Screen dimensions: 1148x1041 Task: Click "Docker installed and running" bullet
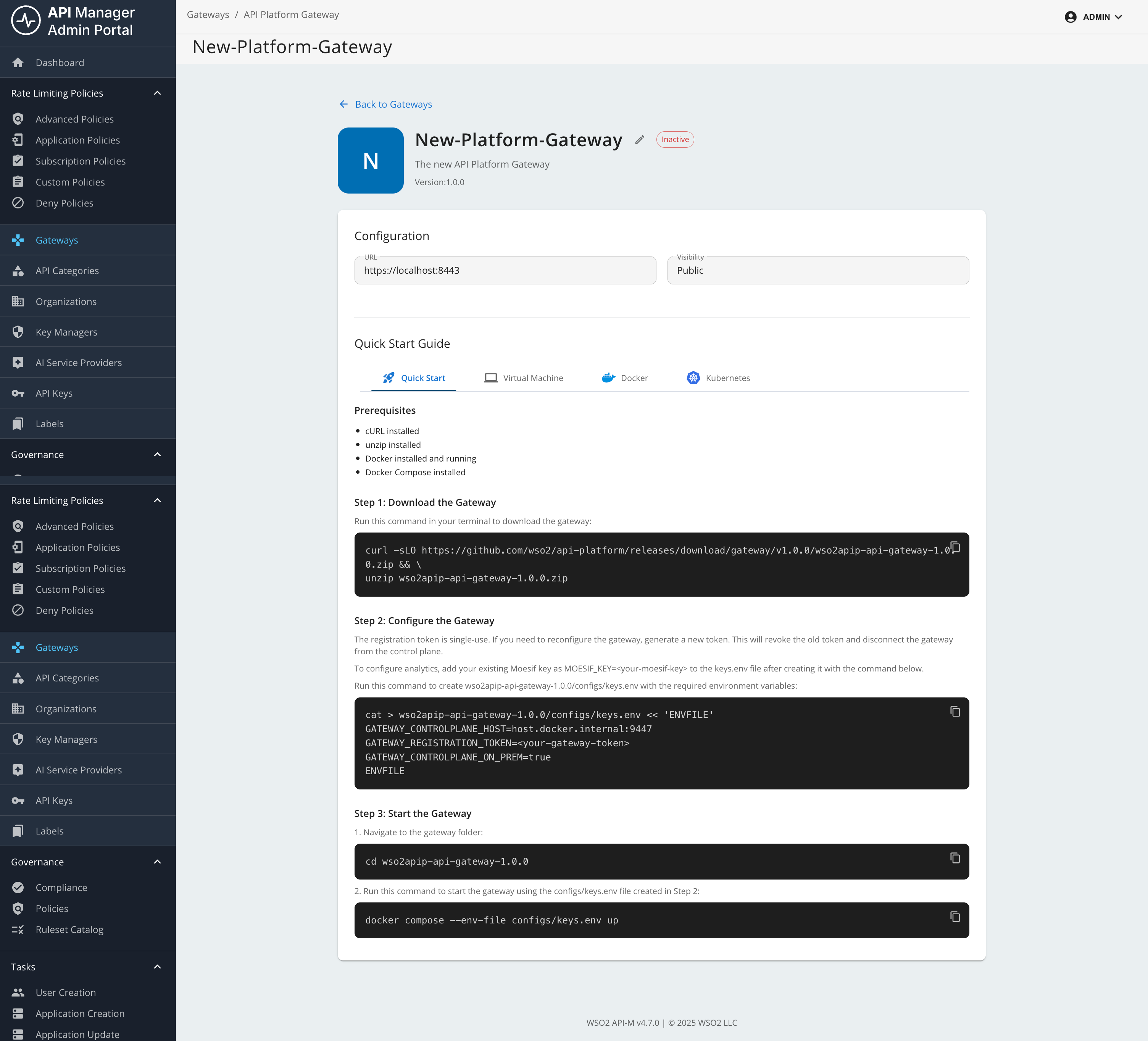pyautogui.click(x=420, y=458)
